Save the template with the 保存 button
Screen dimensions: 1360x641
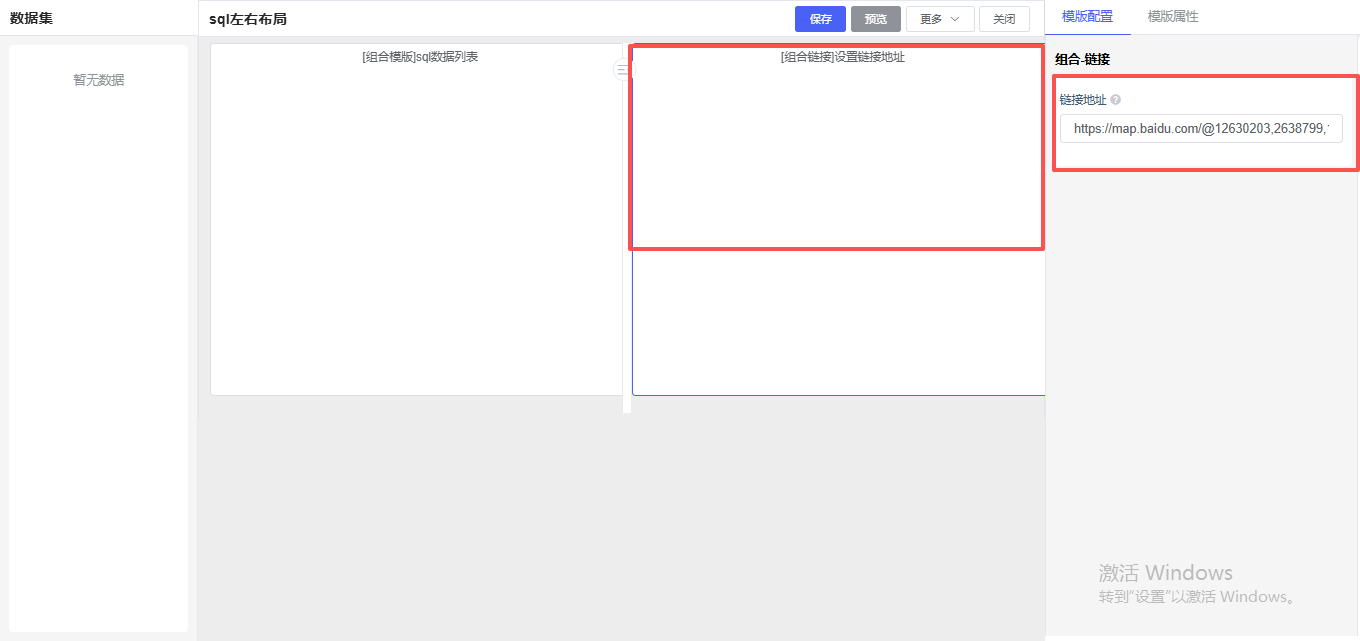click(x=820, y=18)
